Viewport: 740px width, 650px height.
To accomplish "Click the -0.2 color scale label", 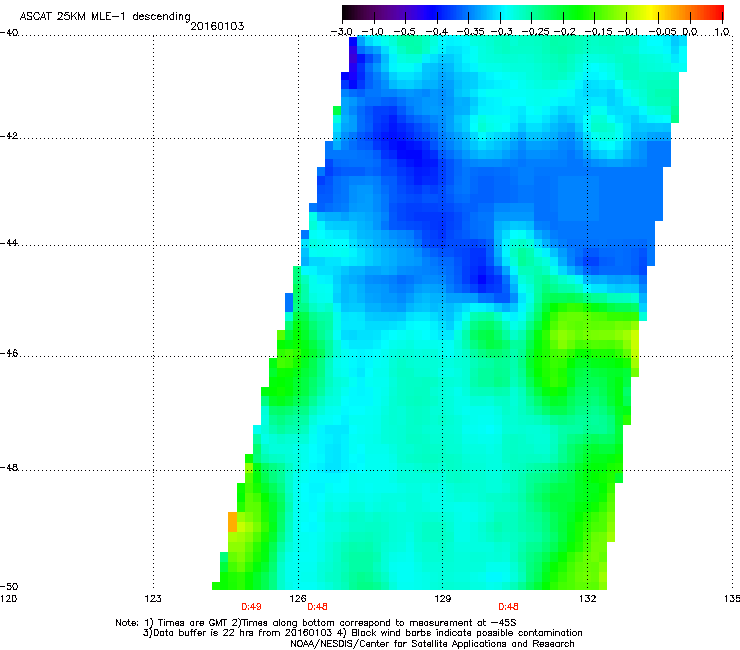I will point(564,32).
